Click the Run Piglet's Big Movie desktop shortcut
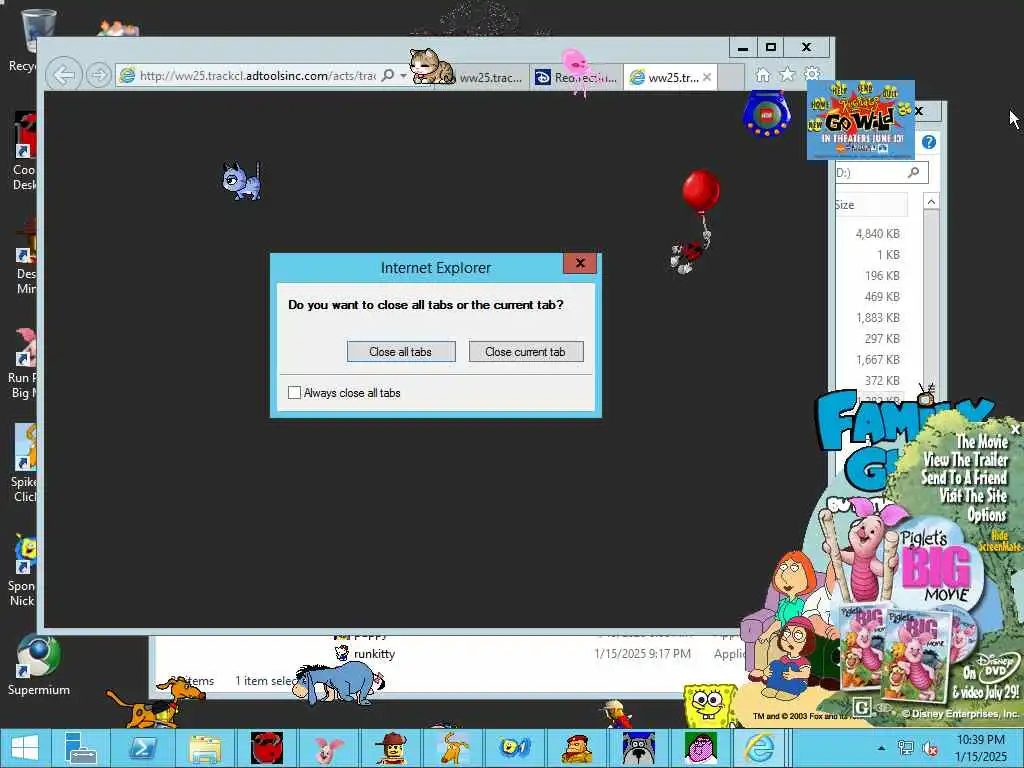 pyautogui.click(x=24, y=362)
